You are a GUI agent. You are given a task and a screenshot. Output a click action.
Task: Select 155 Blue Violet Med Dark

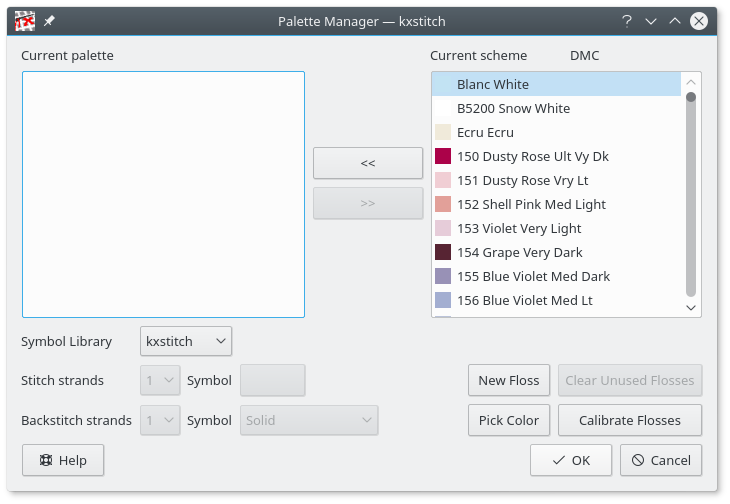[x=556, y=276]
